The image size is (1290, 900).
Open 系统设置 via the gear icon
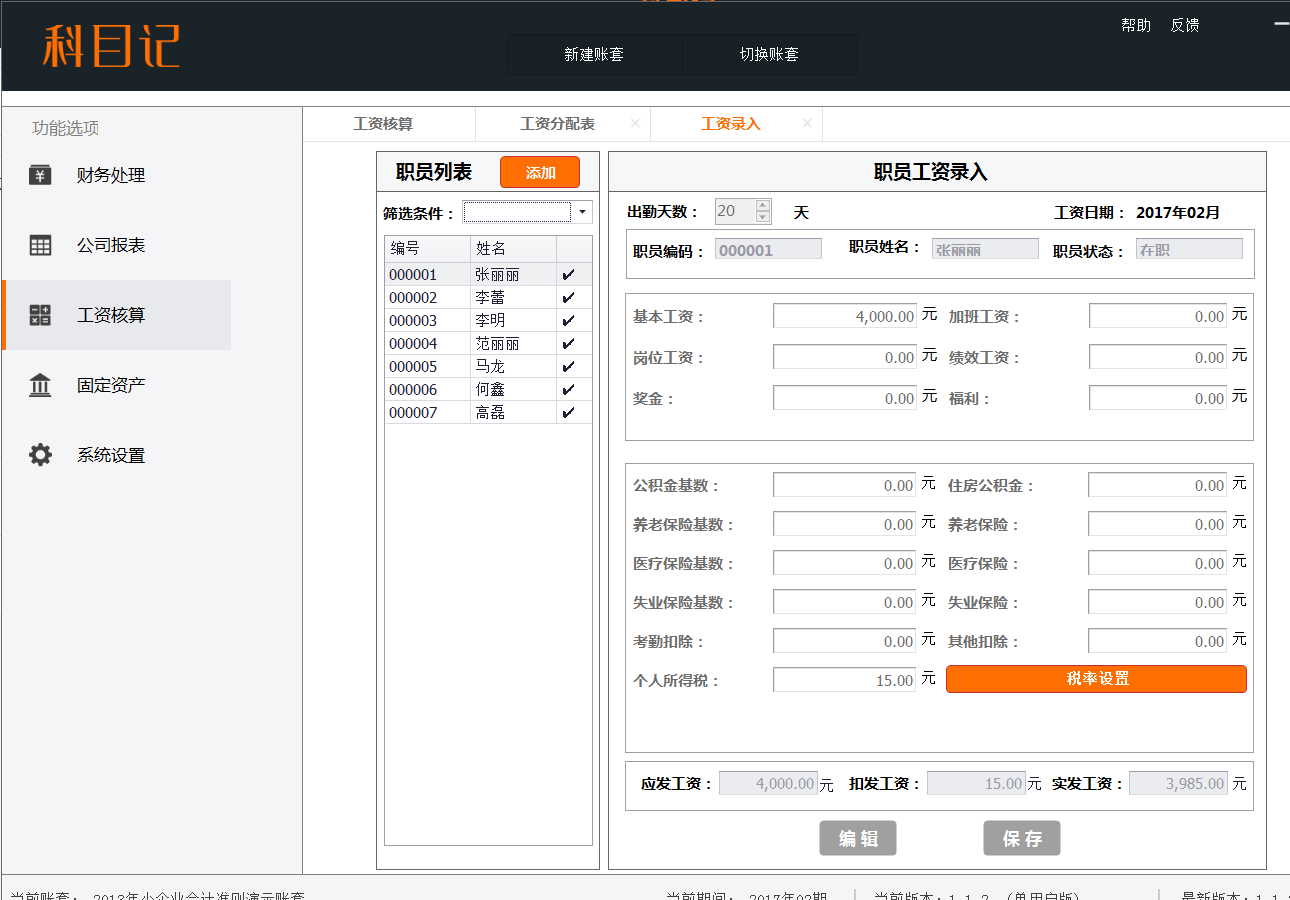40,455
